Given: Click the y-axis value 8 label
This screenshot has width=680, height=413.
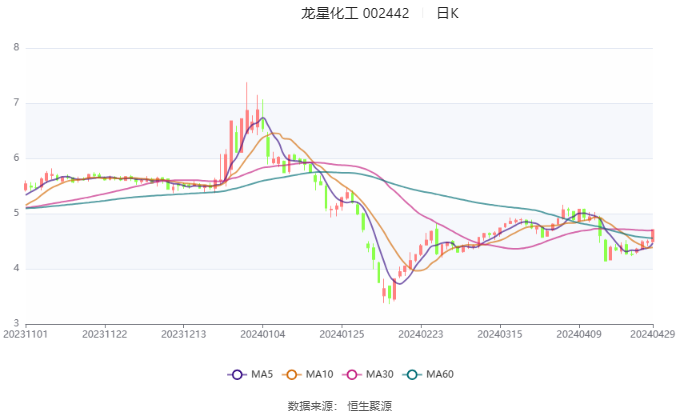Looking at the screenshot, I should click(x=16, y=47).
